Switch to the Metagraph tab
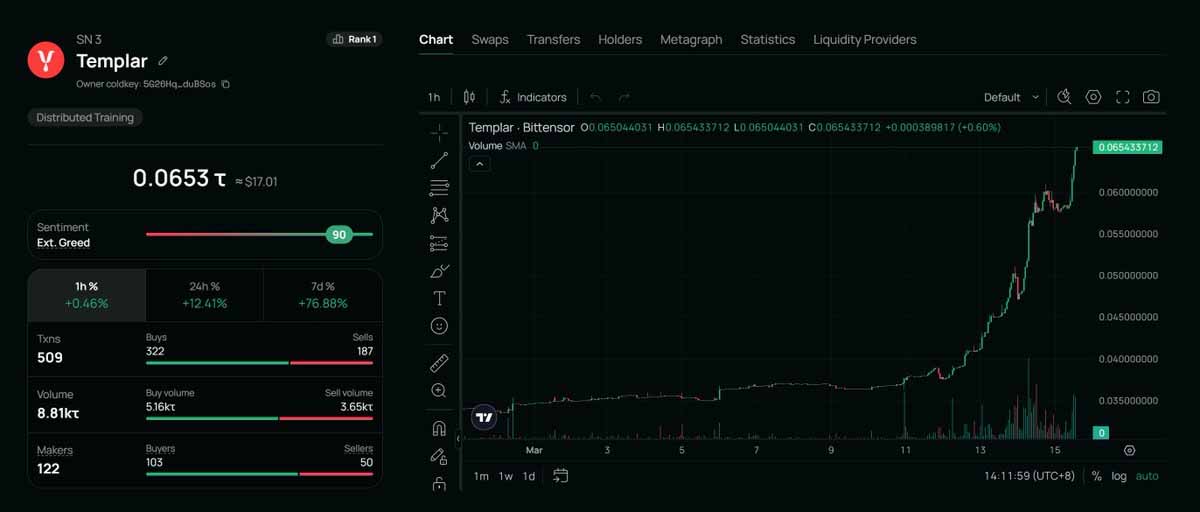 click(x=691, y=40)
